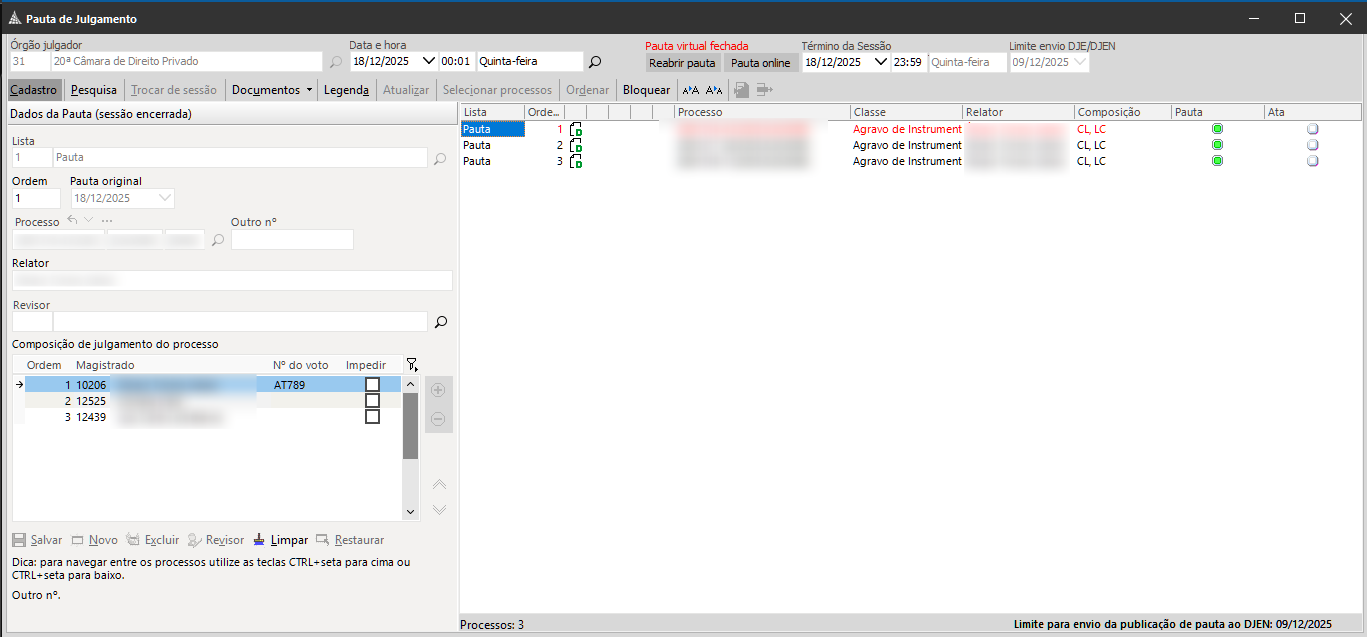The height and width of the screenshot is (637, 1367).
Task: Open the Término da Sessão date dropdown
Action: click(x=881, y=62)
